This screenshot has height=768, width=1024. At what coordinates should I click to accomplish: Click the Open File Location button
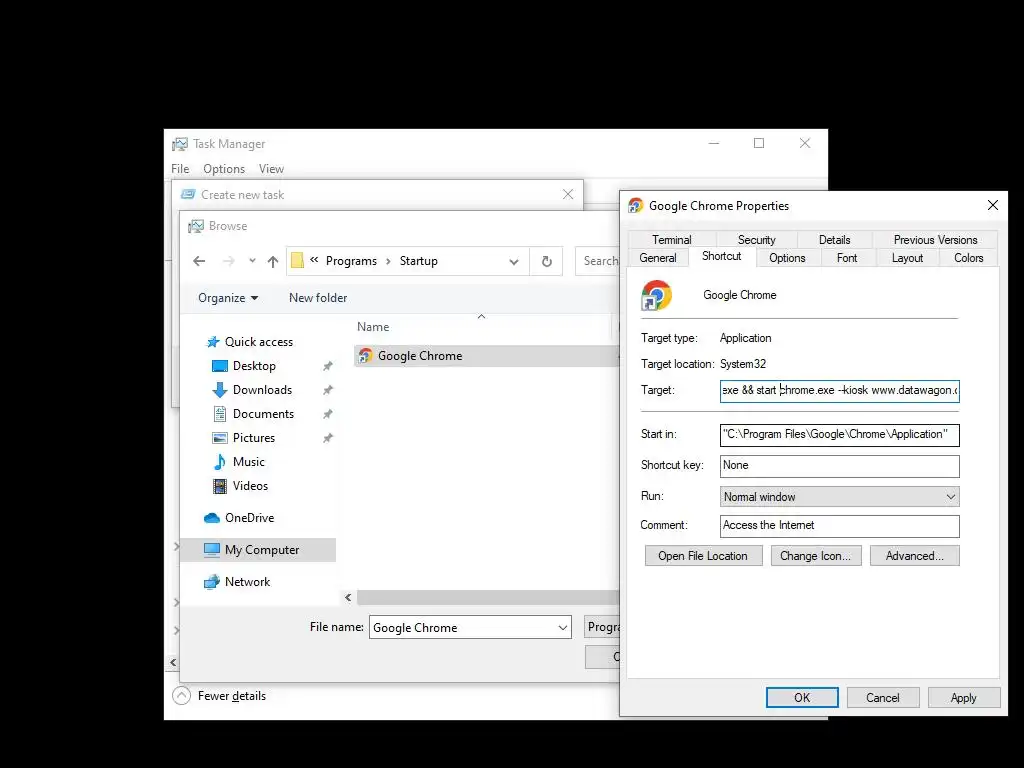pos(703,556)
